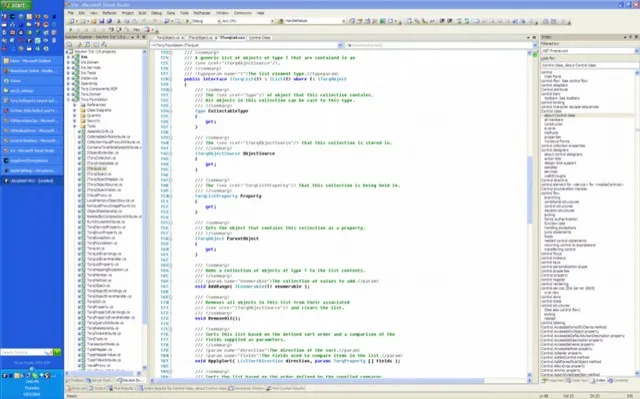The height and width of the screenshot is (399, 640).
Task: Select 'about Control class' index entry
Action: [x=560, y=115]
